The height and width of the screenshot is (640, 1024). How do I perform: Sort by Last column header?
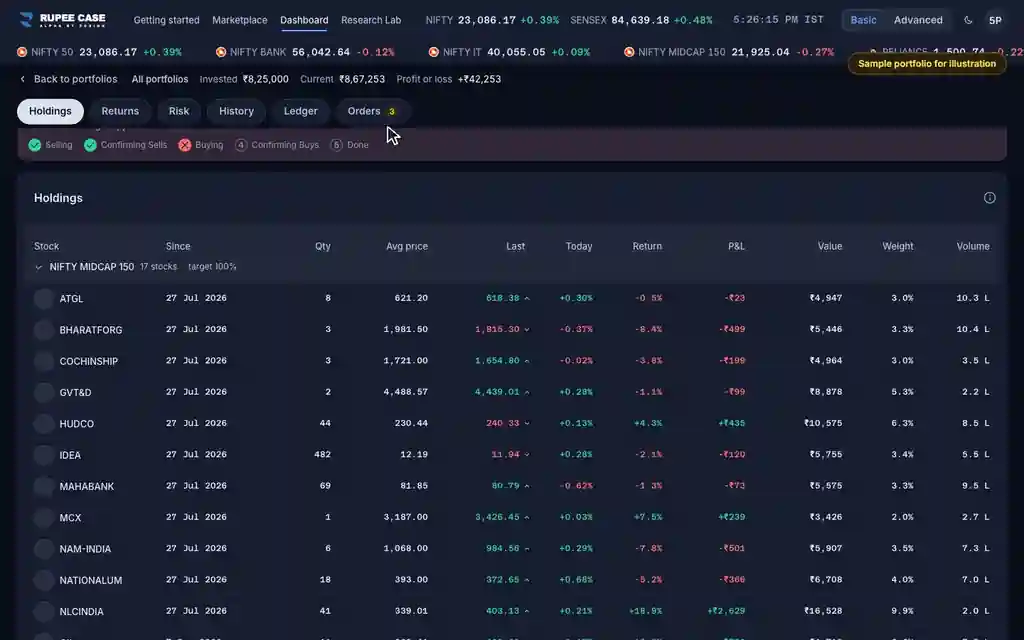tap(515, 246)
